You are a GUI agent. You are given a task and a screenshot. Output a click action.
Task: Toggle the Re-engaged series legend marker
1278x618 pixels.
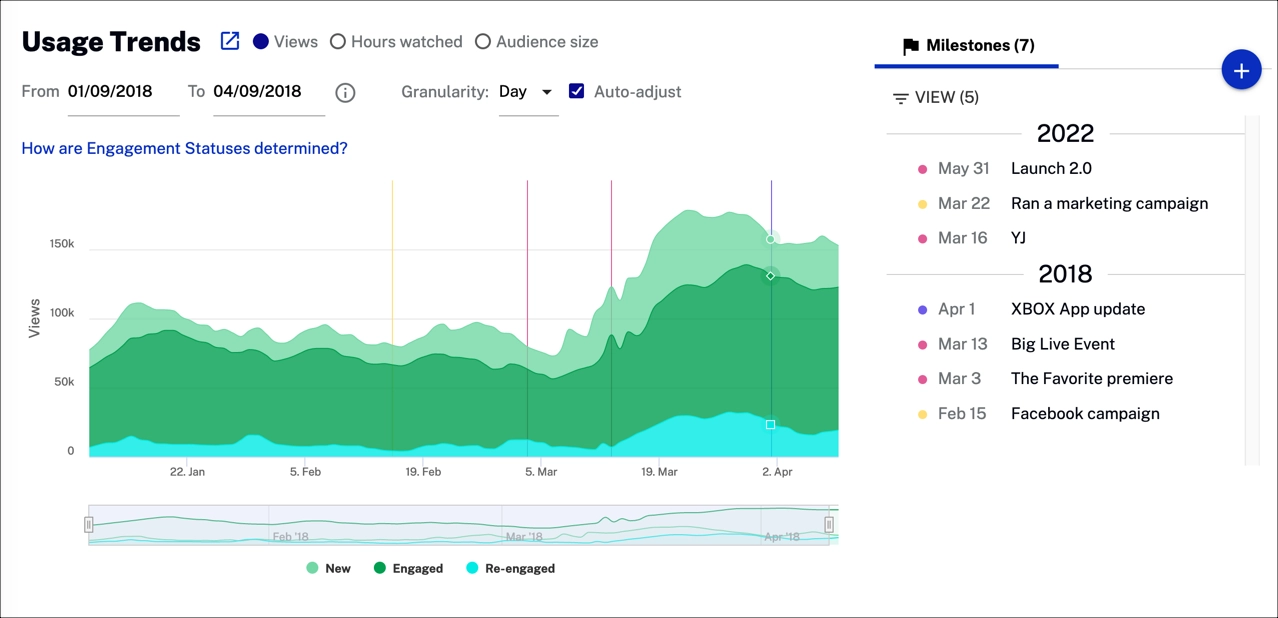point(472,568)
